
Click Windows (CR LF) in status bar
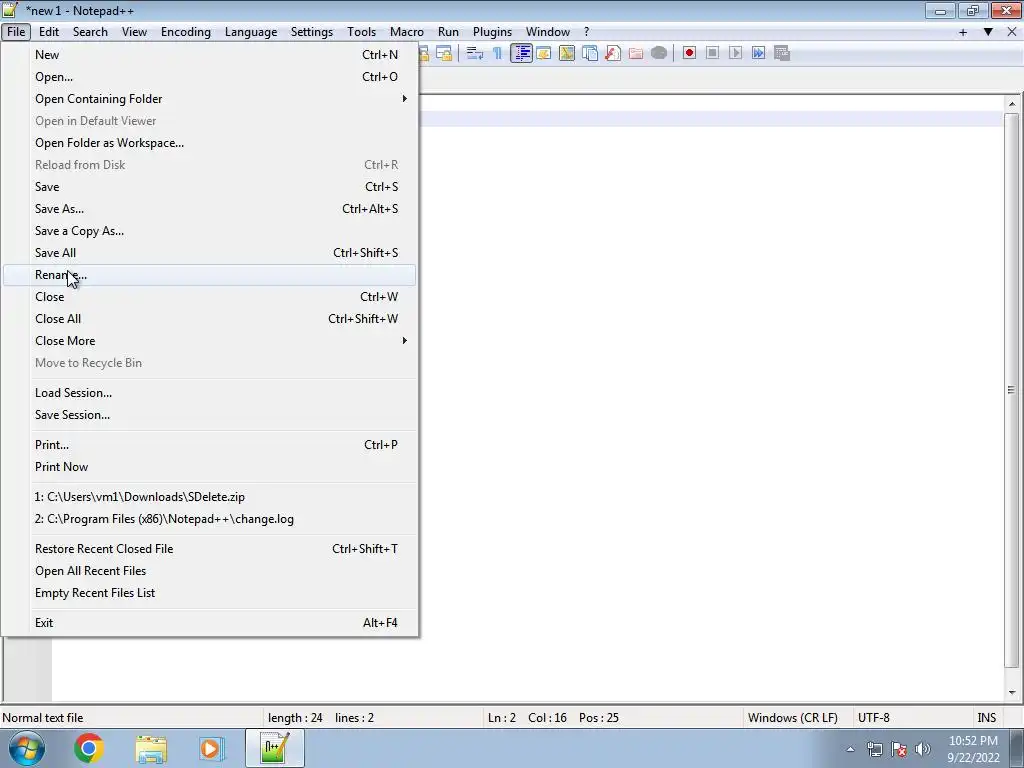[x=793, y=718]
